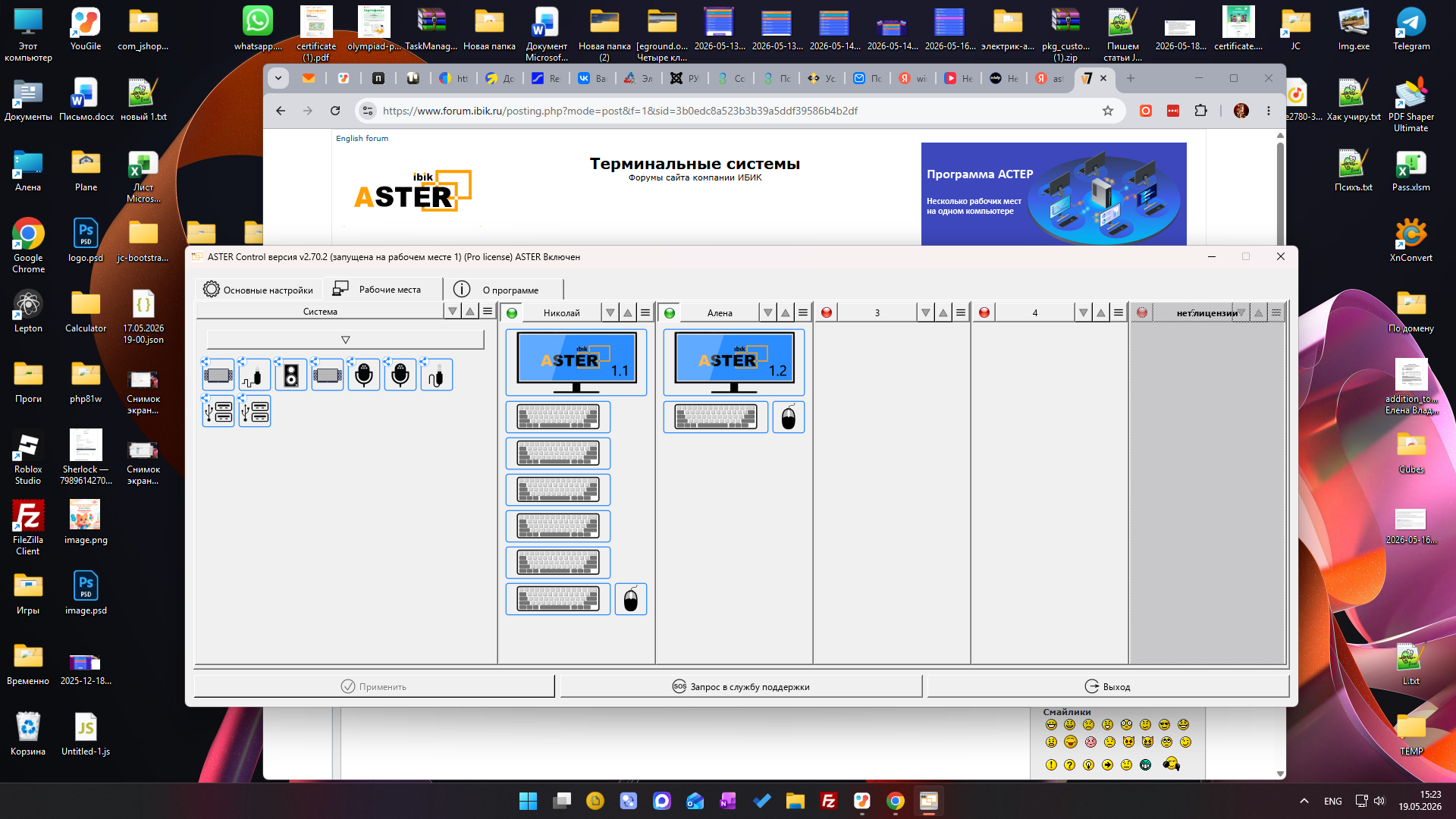This screenshot has height=819, width=1456.
Task: Select the audio jack with waveform device
Action: click(255, 375)
